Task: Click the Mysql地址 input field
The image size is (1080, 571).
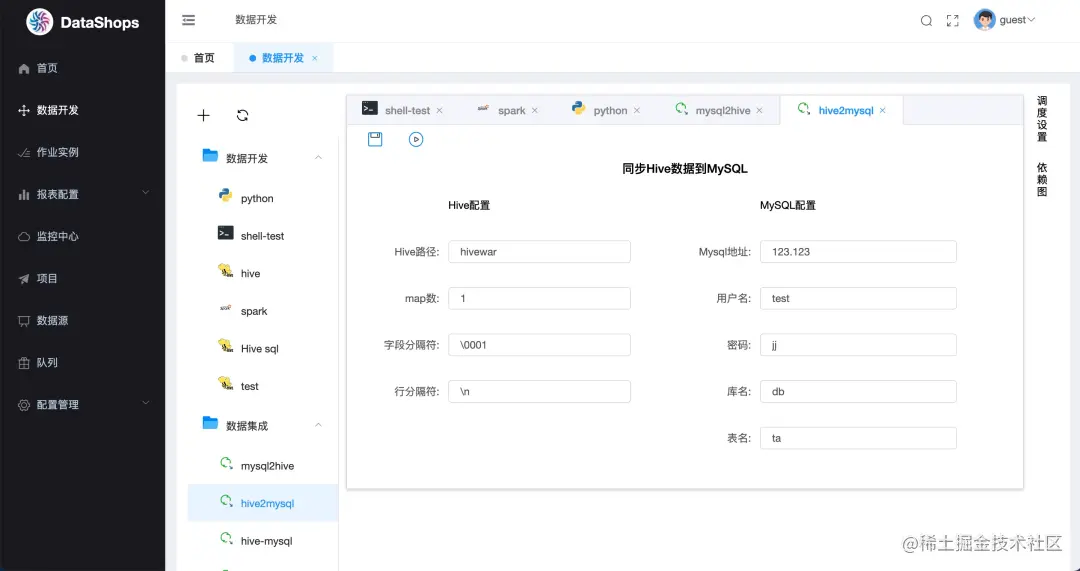Action: [858, 251]
